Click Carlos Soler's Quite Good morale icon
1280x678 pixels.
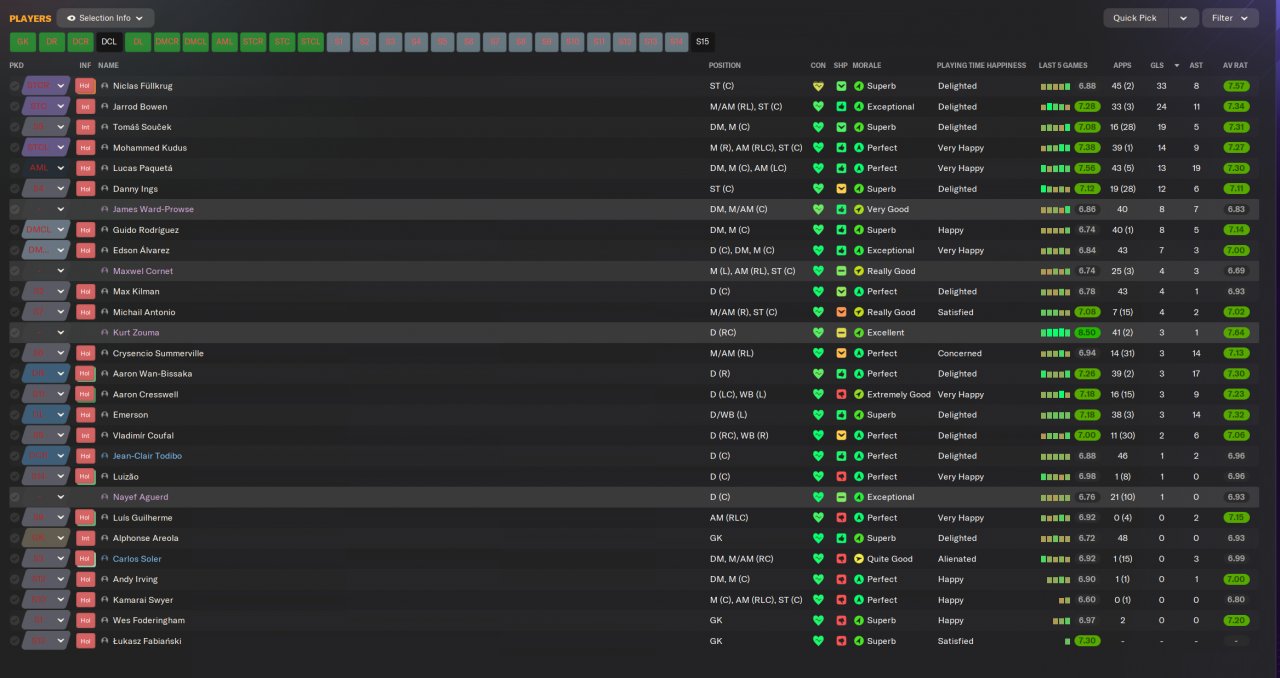[859, 559]
